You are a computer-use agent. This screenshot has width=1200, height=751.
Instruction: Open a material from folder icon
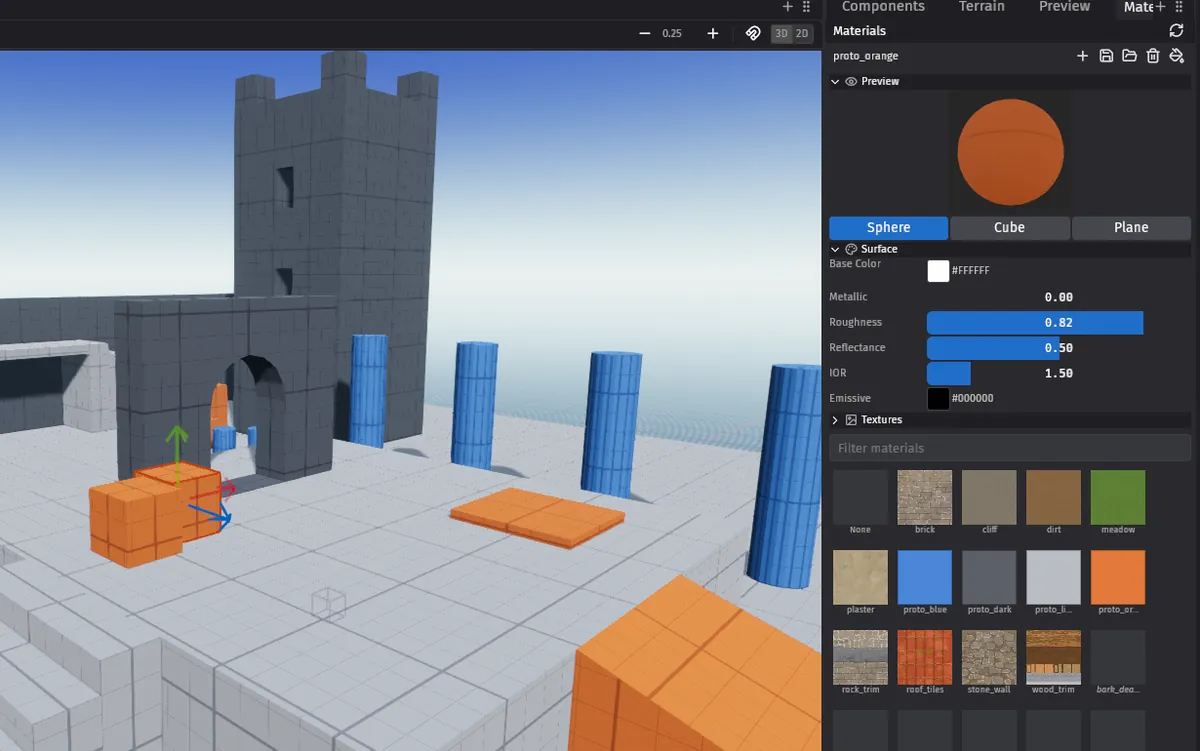[x=1129, y=56]
